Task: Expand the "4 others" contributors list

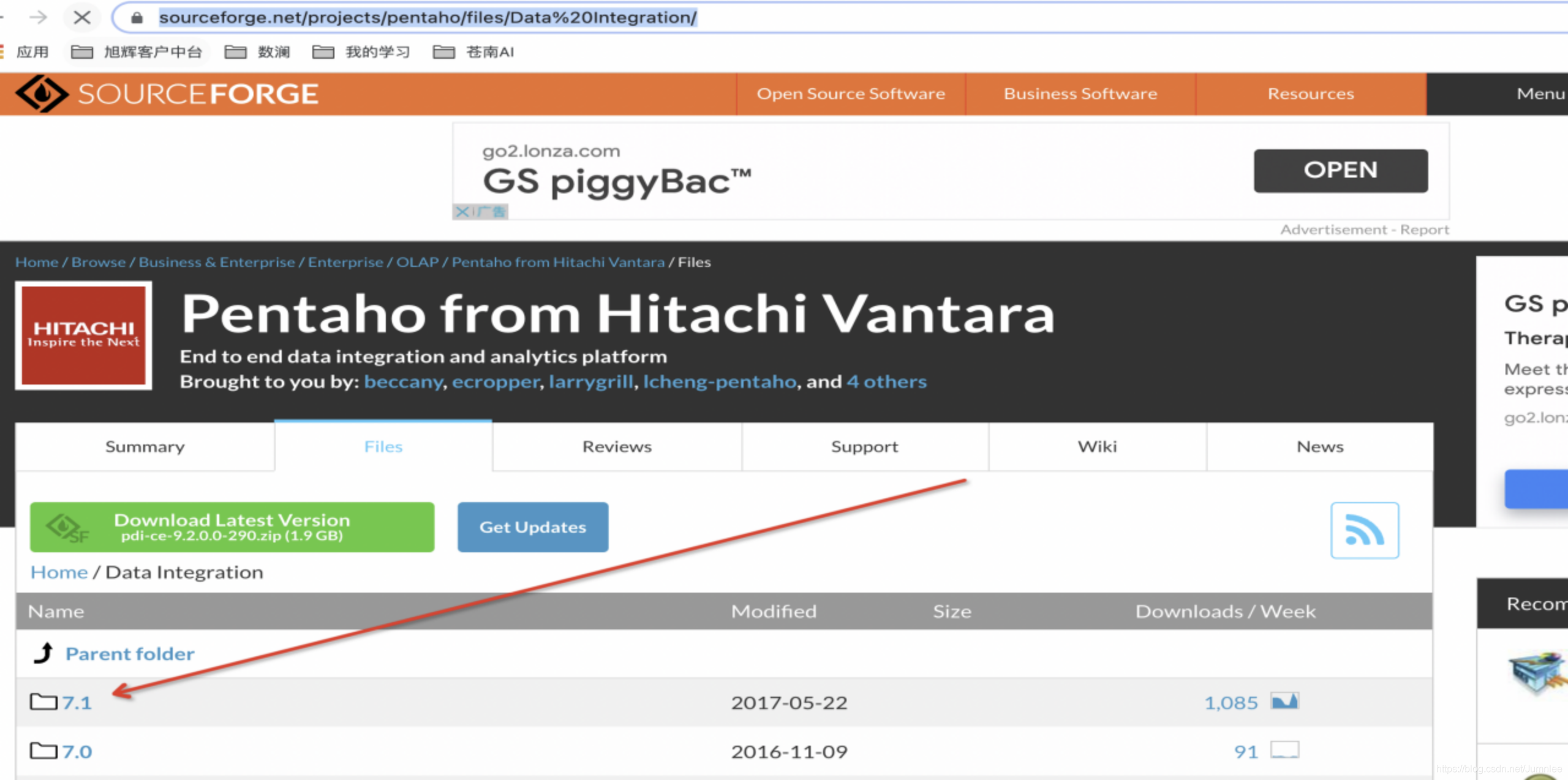Action: 886,381
